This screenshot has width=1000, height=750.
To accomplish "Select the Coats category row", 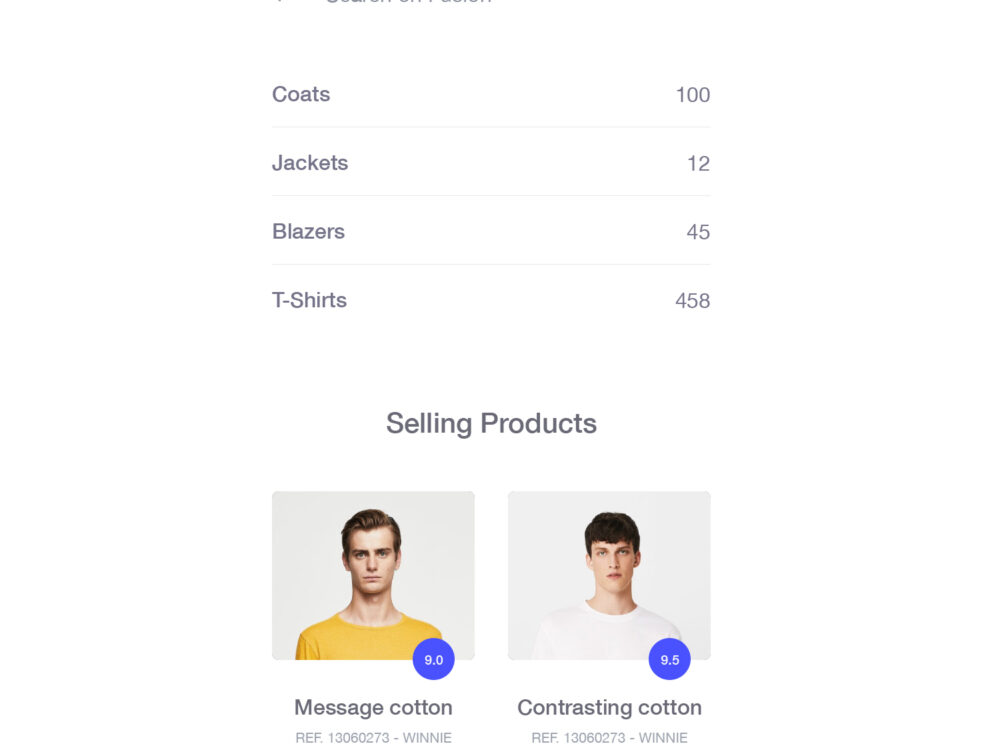I will click(300, 94).
